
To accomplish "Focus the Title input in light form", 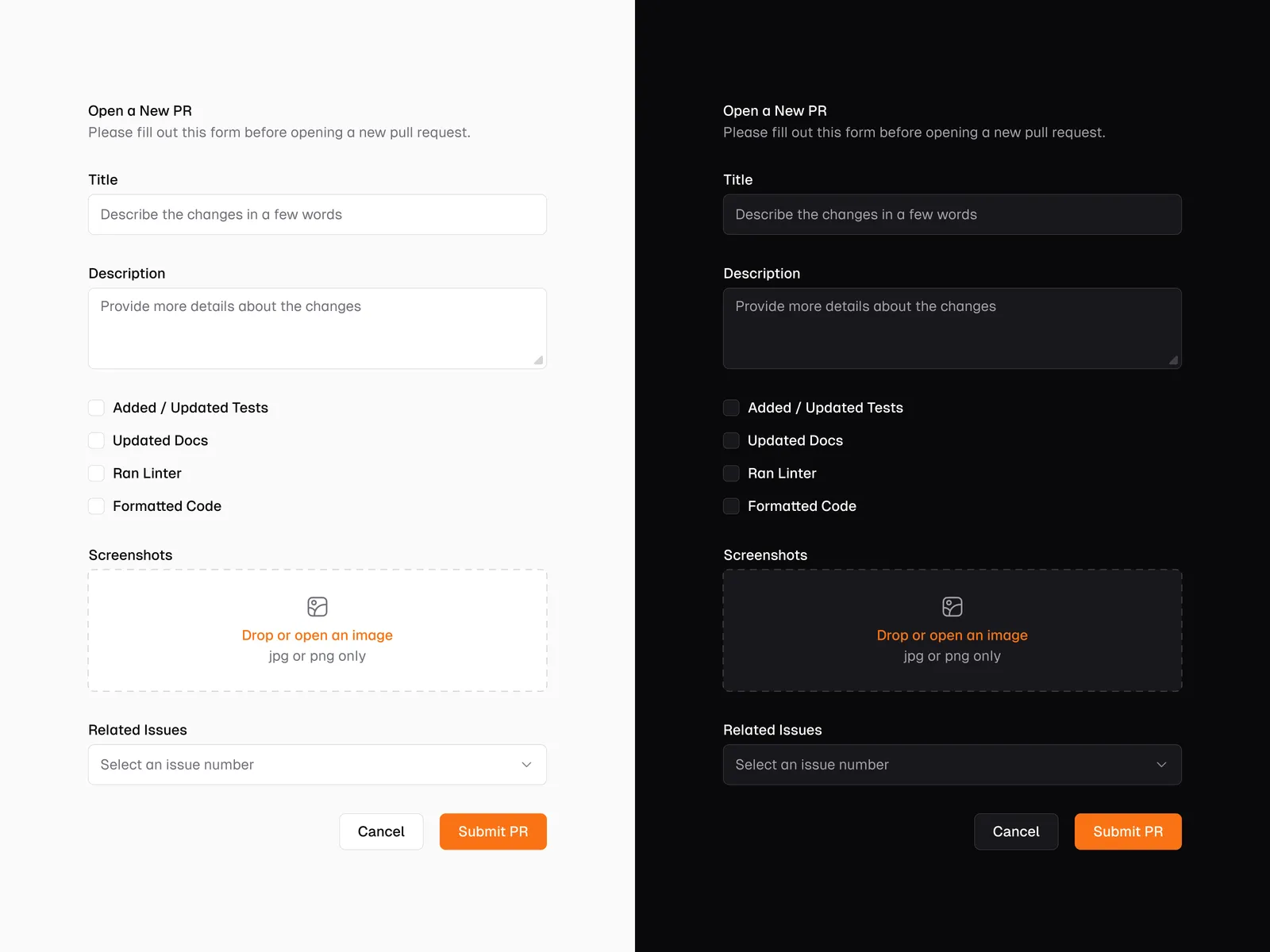I will (317, 214).
